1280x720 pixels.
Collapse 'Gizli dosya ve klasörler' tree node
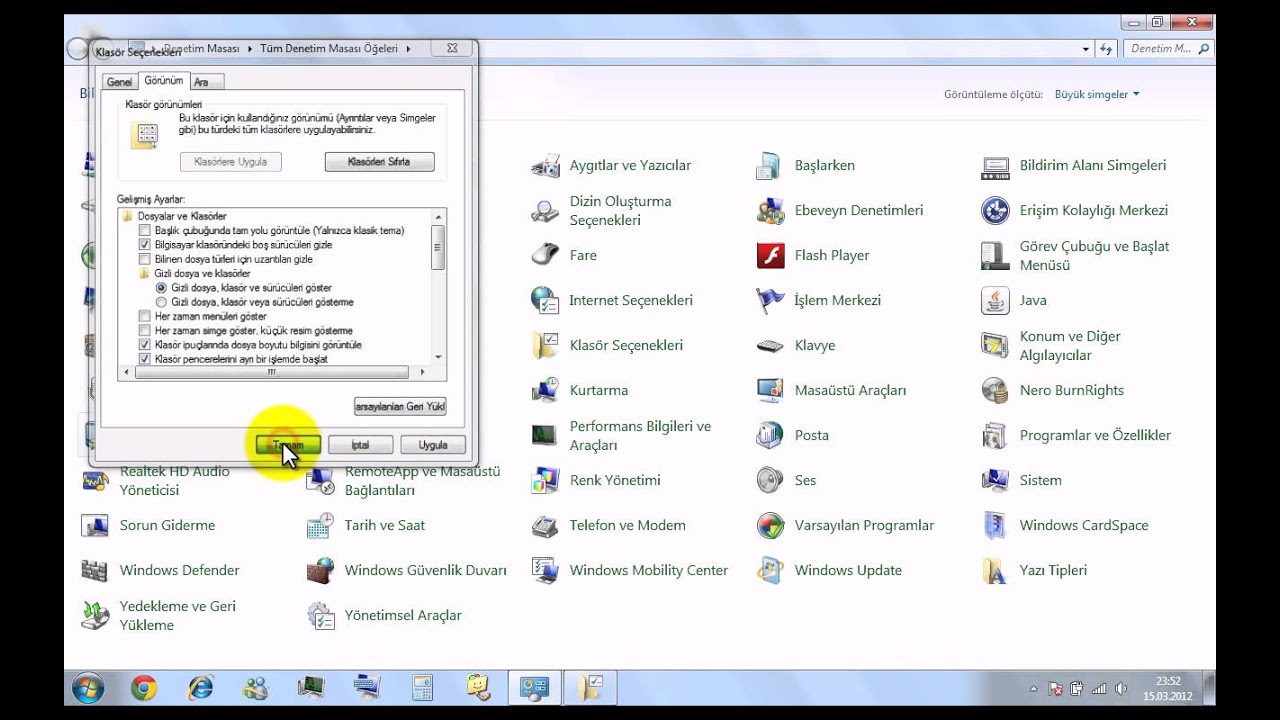coord(196,273)
